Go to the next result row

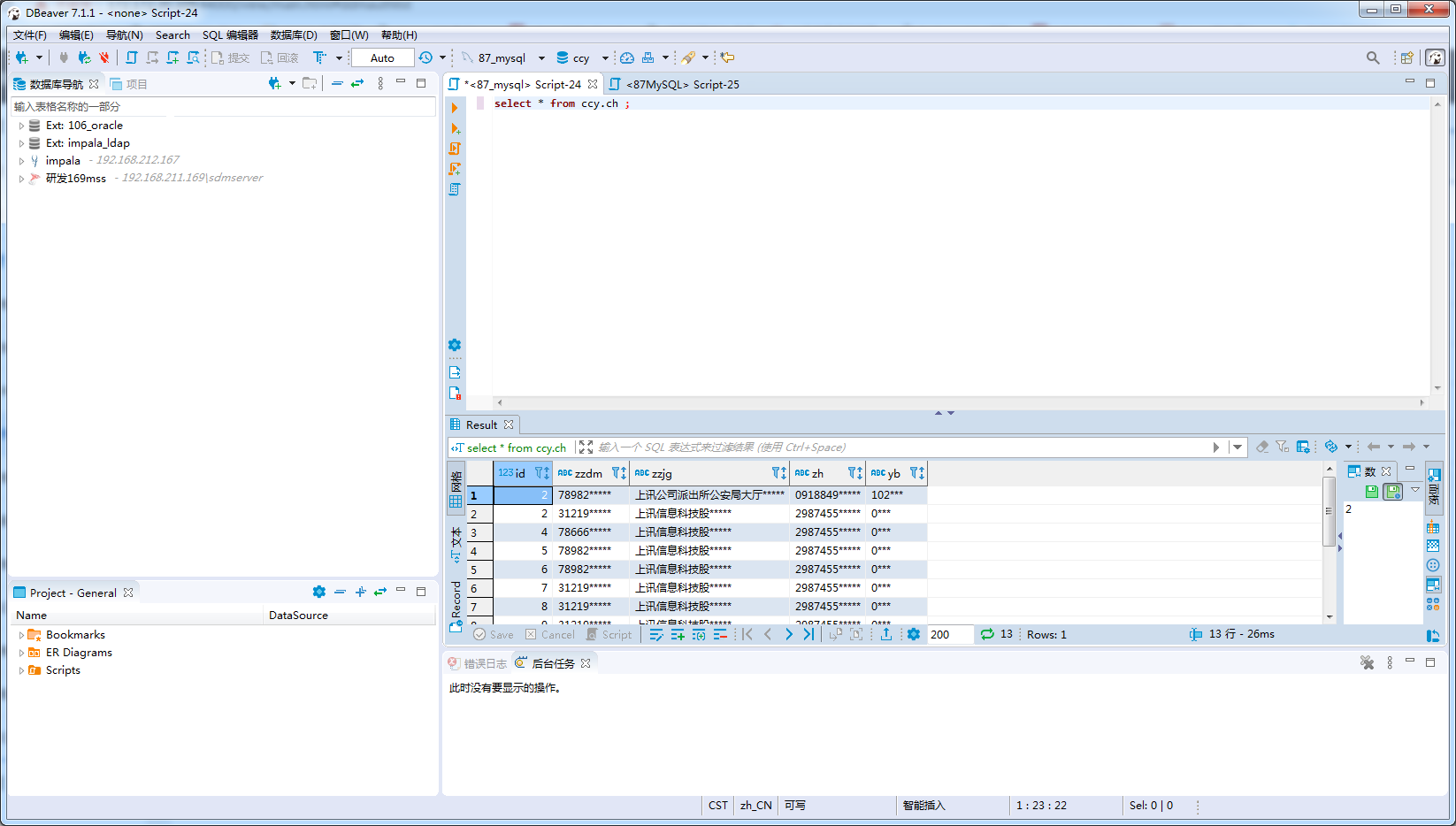coord(788,634)
